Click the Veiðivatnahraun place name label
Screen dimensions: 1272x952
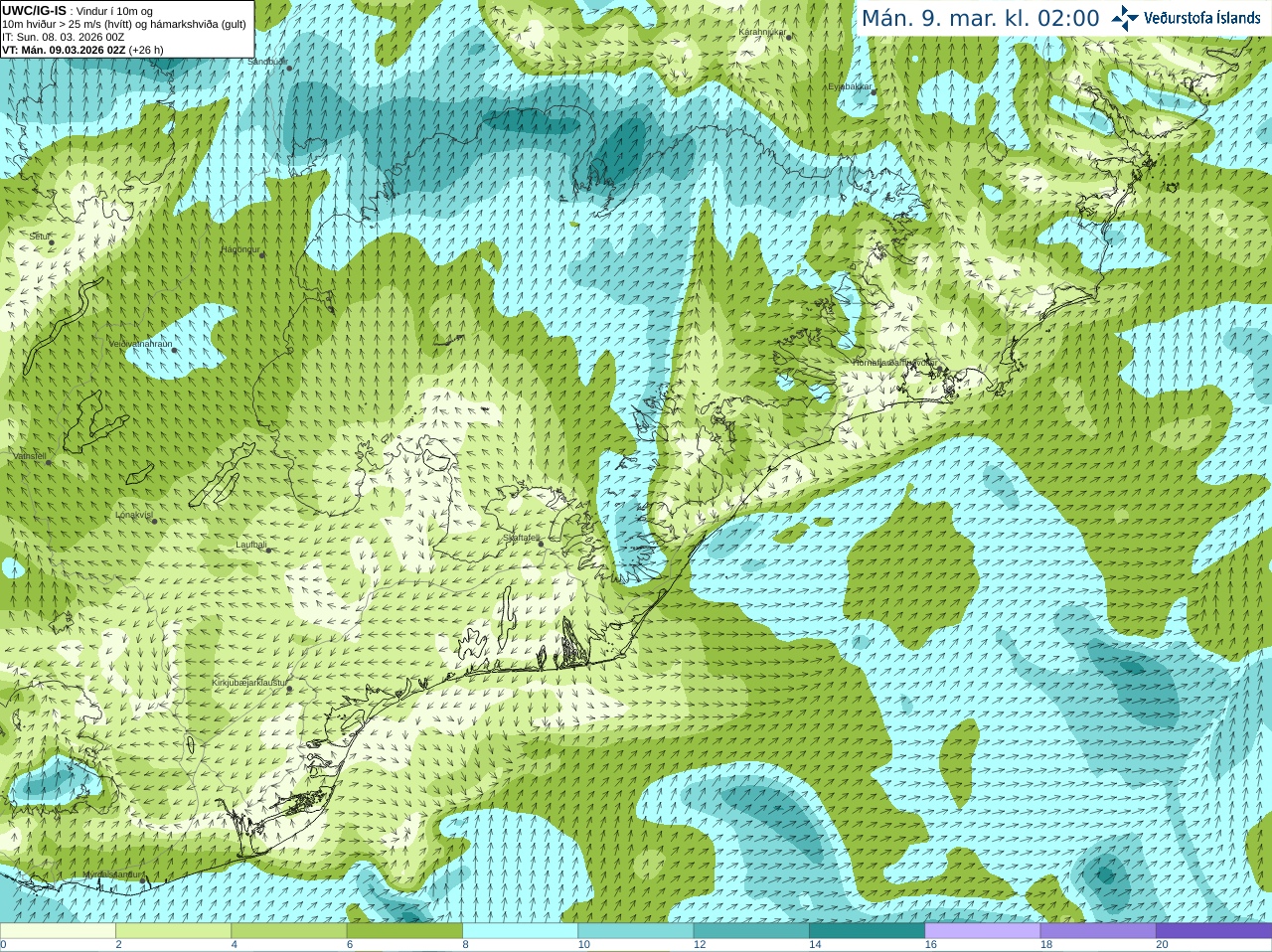(x=140, y=343)
